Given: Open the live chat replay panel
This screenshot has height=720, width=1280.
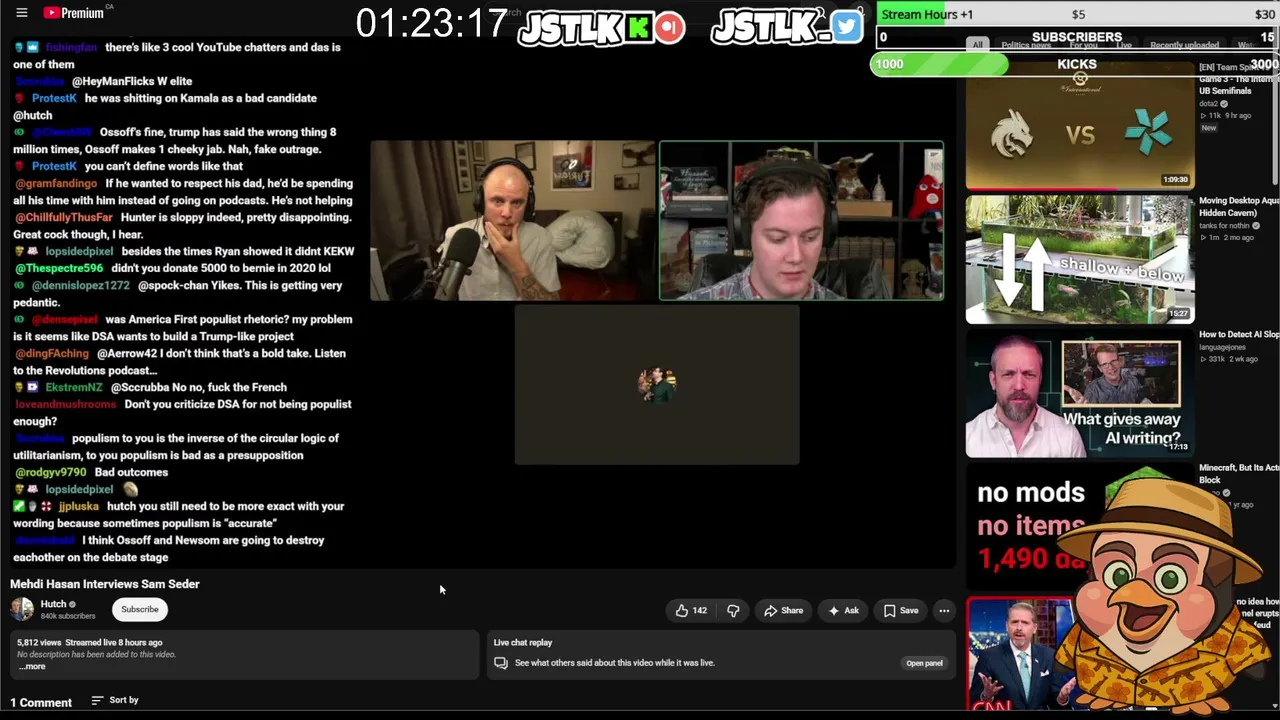Looking at the screenshot, I should click(924, 663).
